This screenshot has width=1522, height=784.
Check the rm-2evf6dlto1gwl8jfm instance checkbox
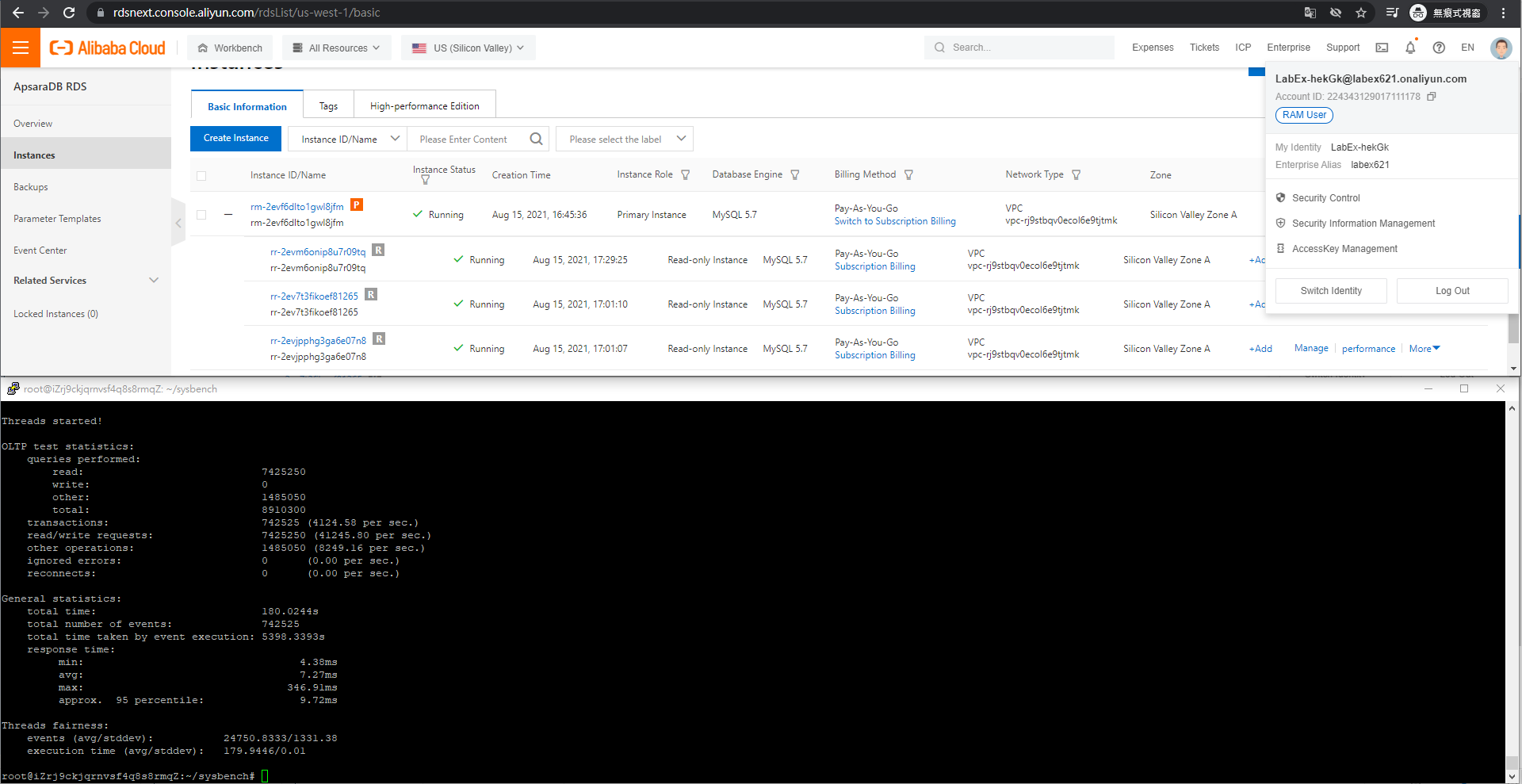pos(201,215)
